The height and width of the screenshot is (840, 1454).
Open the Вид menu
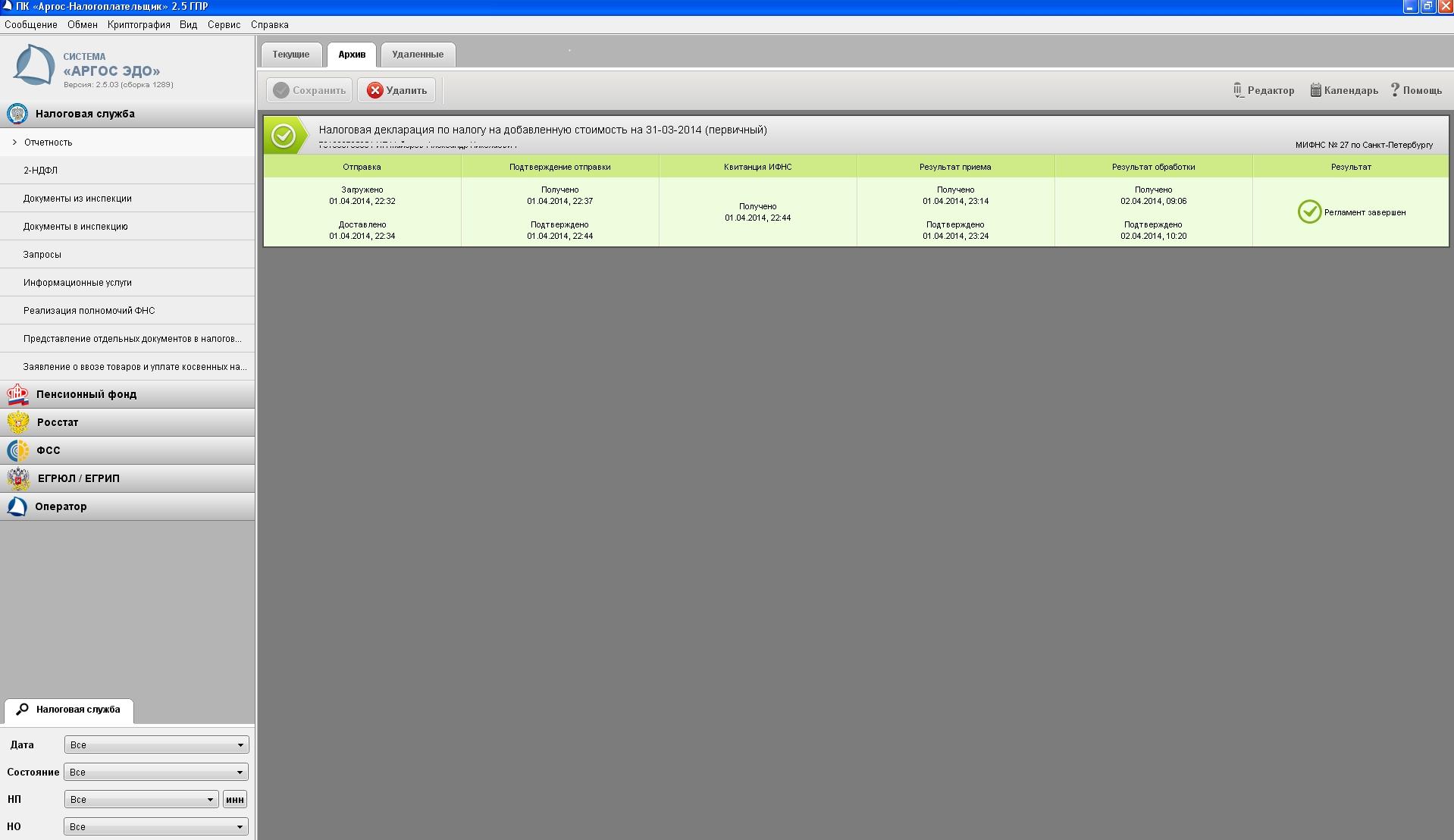coord(189,25)
